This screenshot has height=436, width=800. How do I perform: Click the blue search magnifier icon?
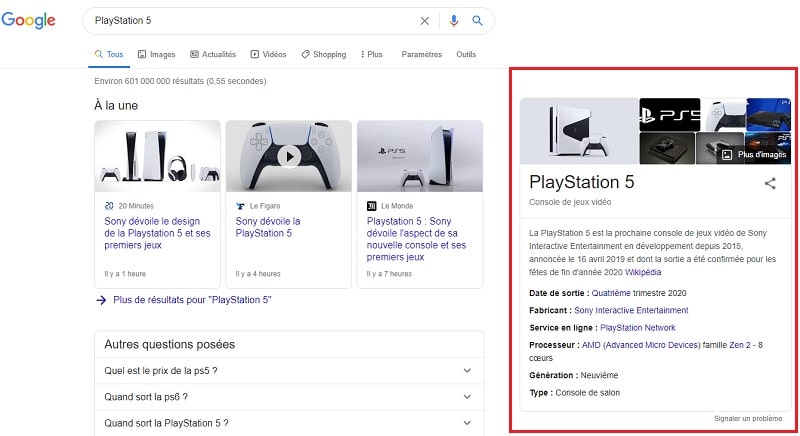(x=477, y=21)
